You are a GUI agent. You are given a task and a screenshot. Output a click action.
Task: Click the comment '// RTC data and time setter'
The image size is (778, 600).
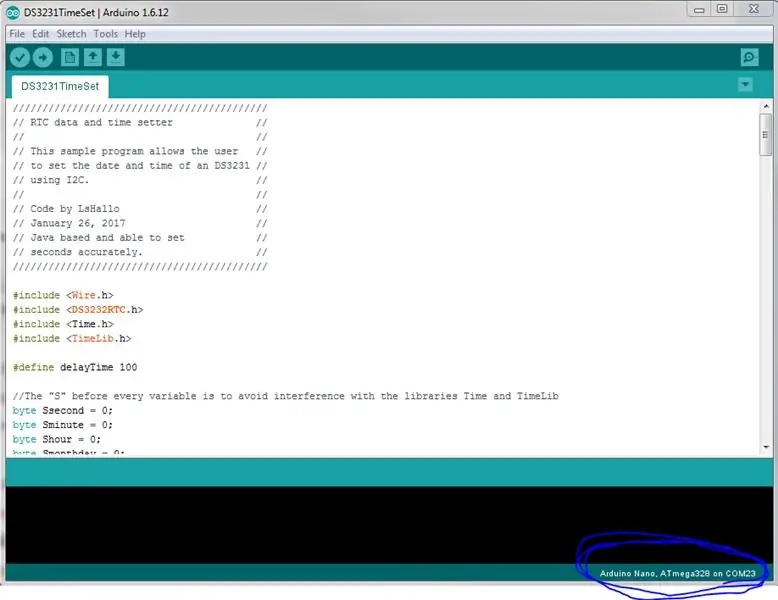click(x=93, y=122)
